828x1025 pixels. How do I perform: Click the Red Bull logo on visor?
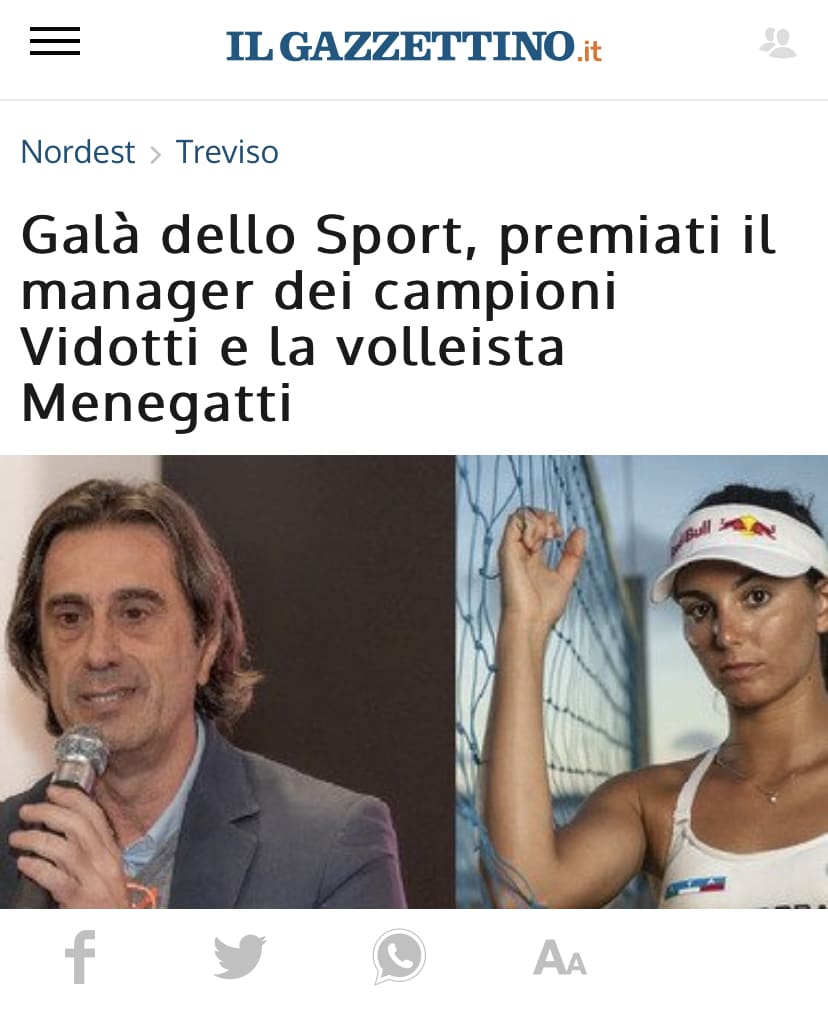click(722, 533)
